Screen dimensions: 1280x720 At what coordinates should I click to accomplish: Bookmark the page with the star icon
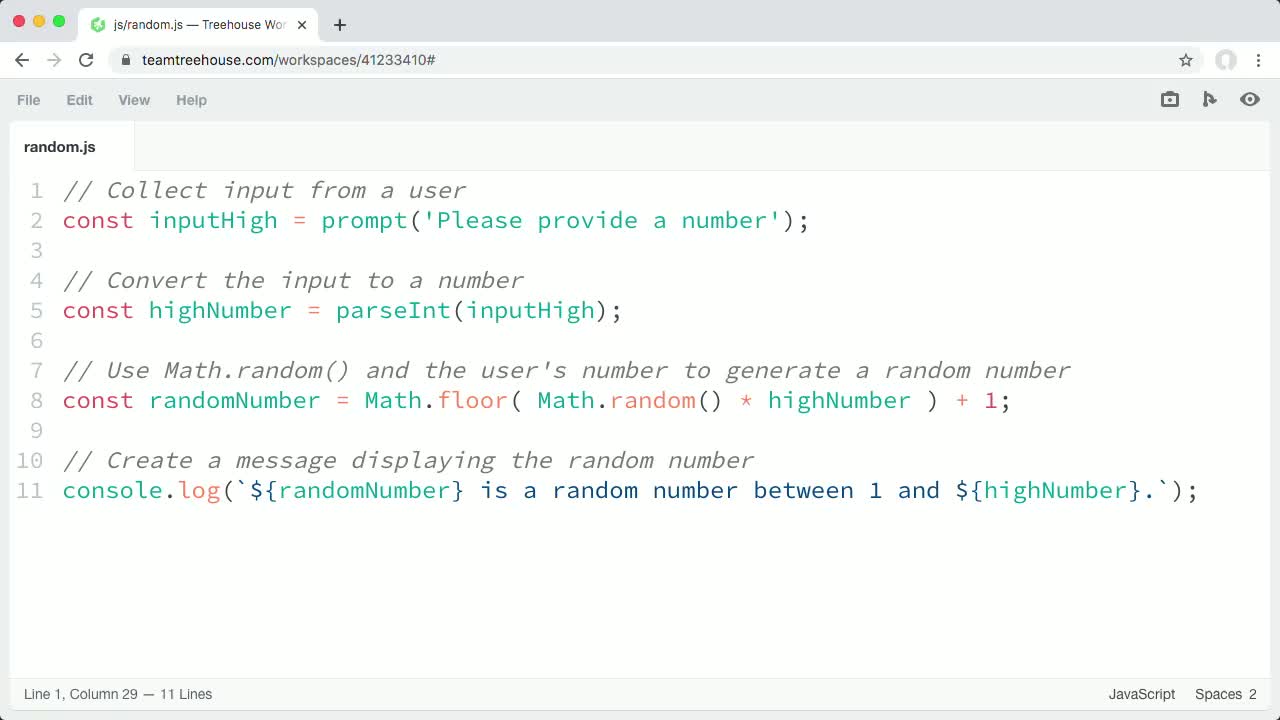click(1186, 60)
